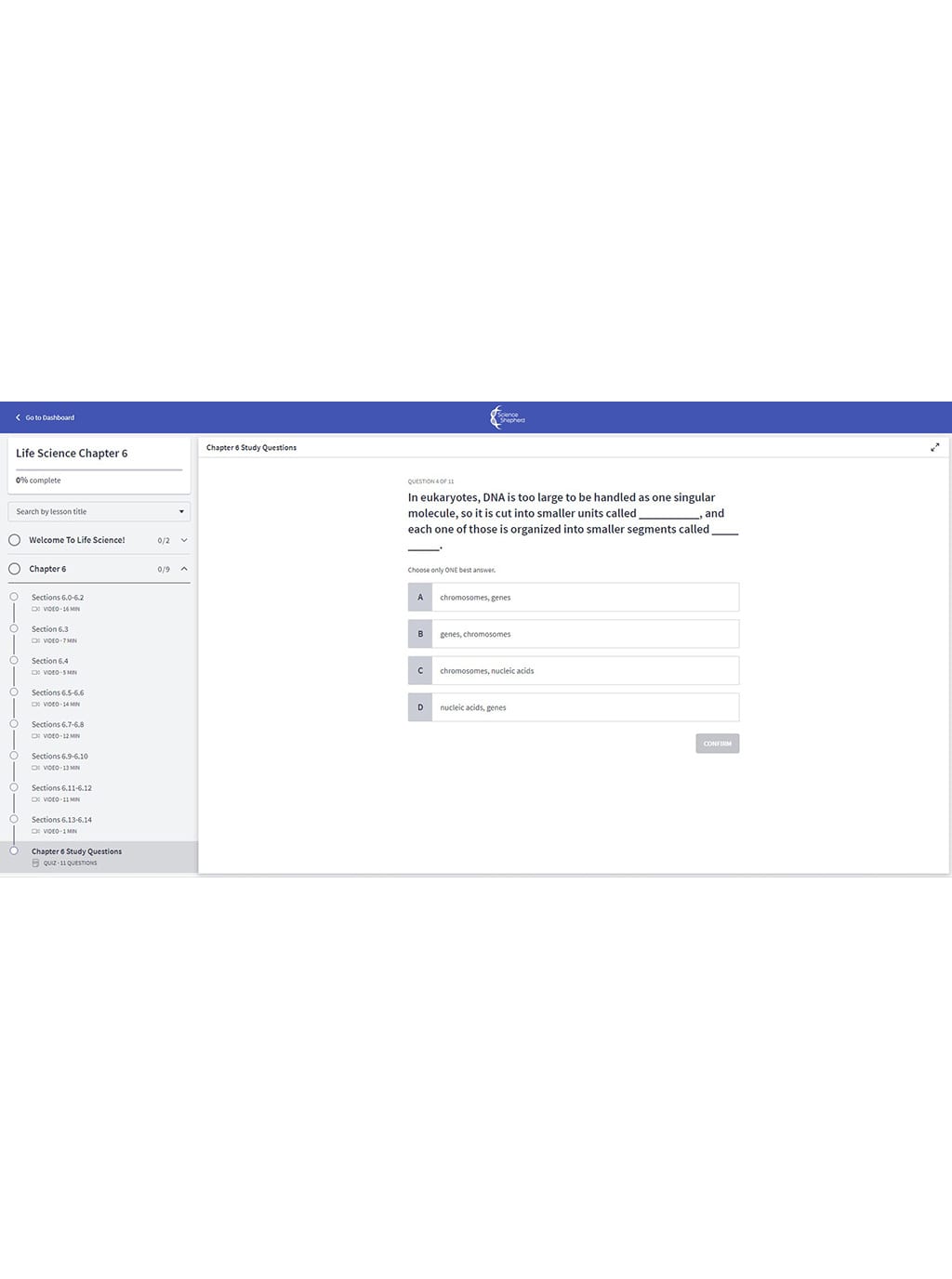Click the video icon under Sections 6.0-6.2
This screenshot has width=952, height=1279.
(x=35, y=610)
